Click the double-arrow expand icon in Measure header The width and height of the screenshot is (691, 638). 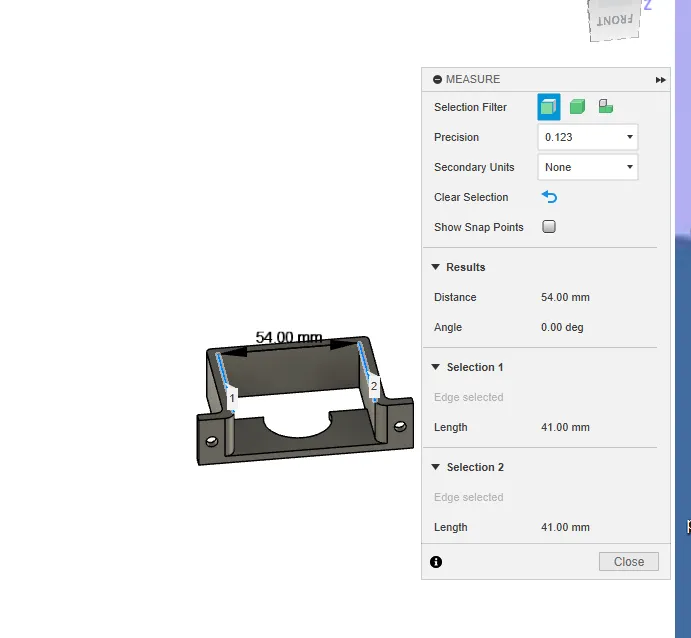pos(660,80)
